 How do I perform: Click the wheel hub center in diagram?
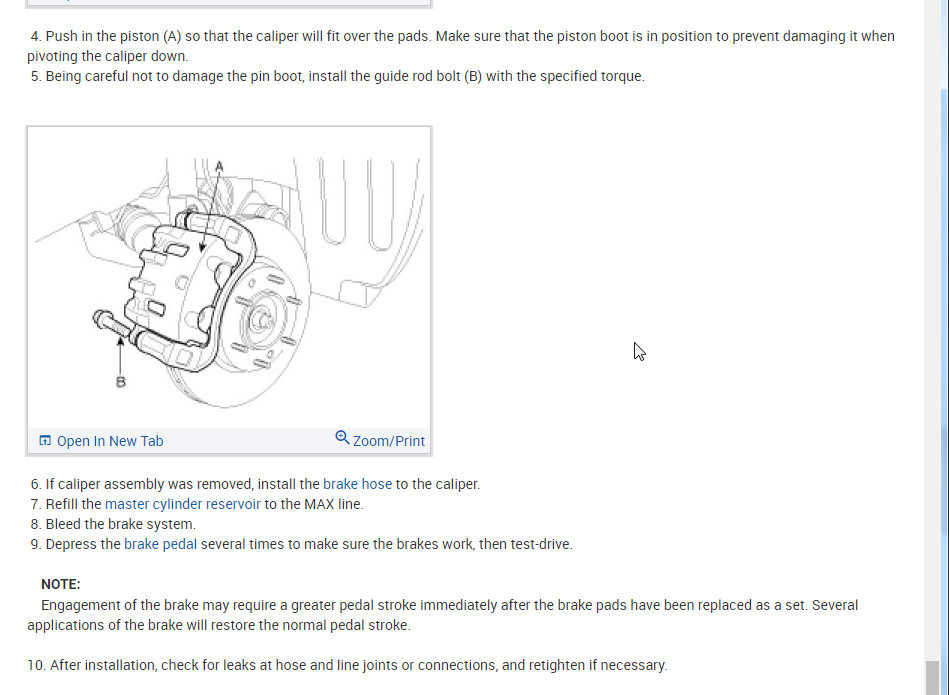[x=261, y=319]
